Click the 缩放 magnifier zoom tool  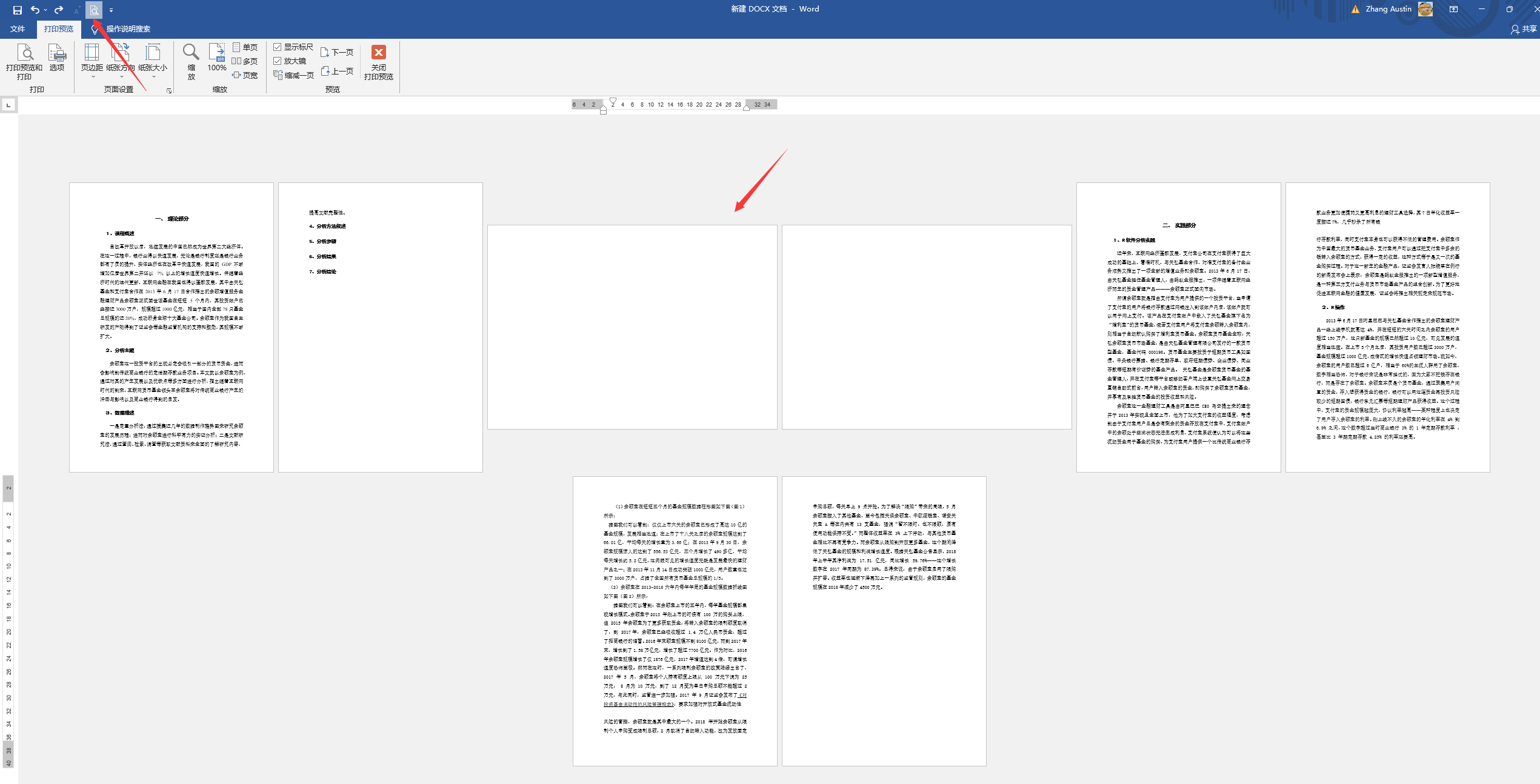coord(191,61)
